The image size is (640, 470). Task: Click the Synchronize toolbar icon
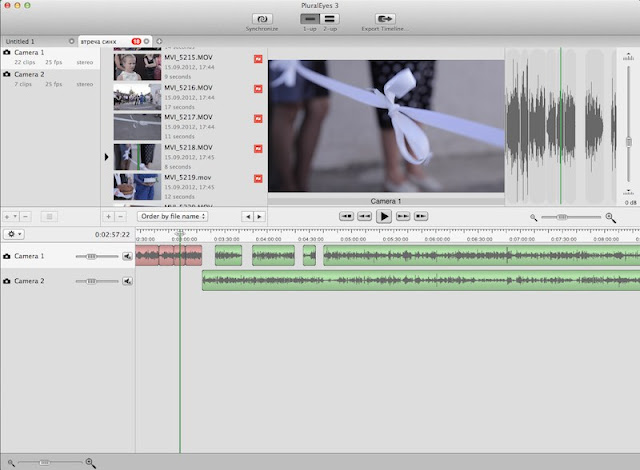[x=262, y=19]
